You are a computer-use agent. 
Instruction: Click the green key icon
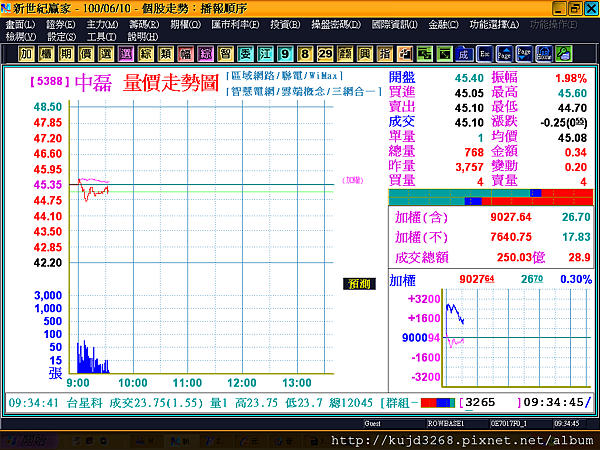point(564,54)
